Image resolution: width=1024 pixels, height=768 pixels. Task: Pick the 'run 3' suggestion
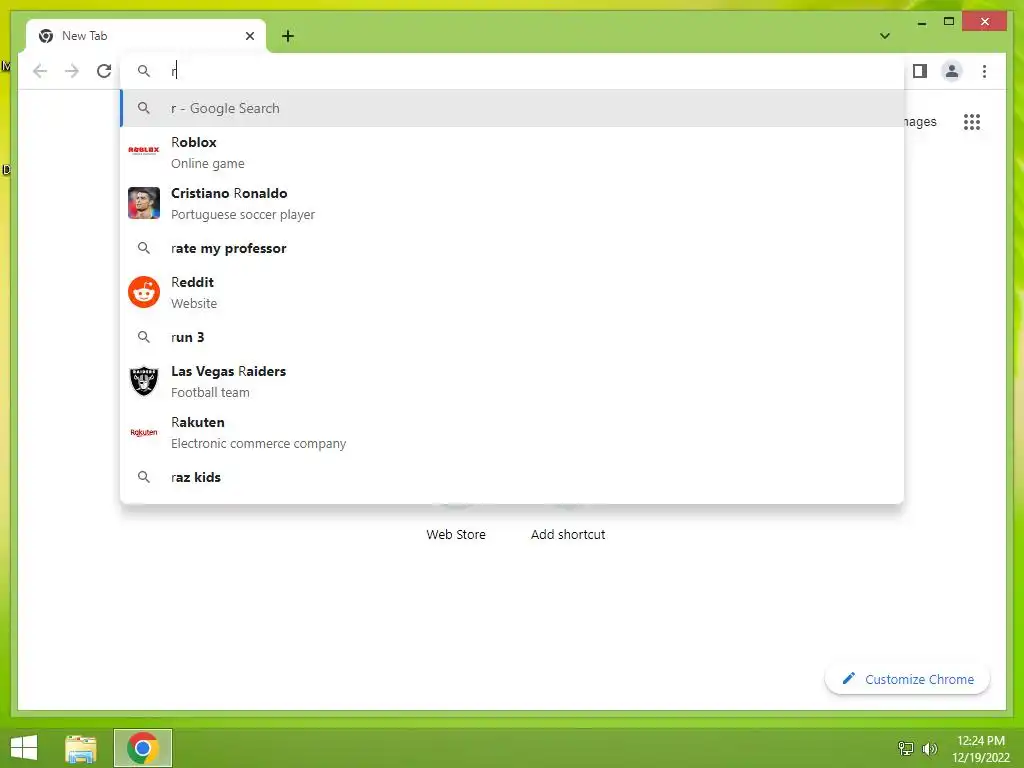tap(512, 337)
